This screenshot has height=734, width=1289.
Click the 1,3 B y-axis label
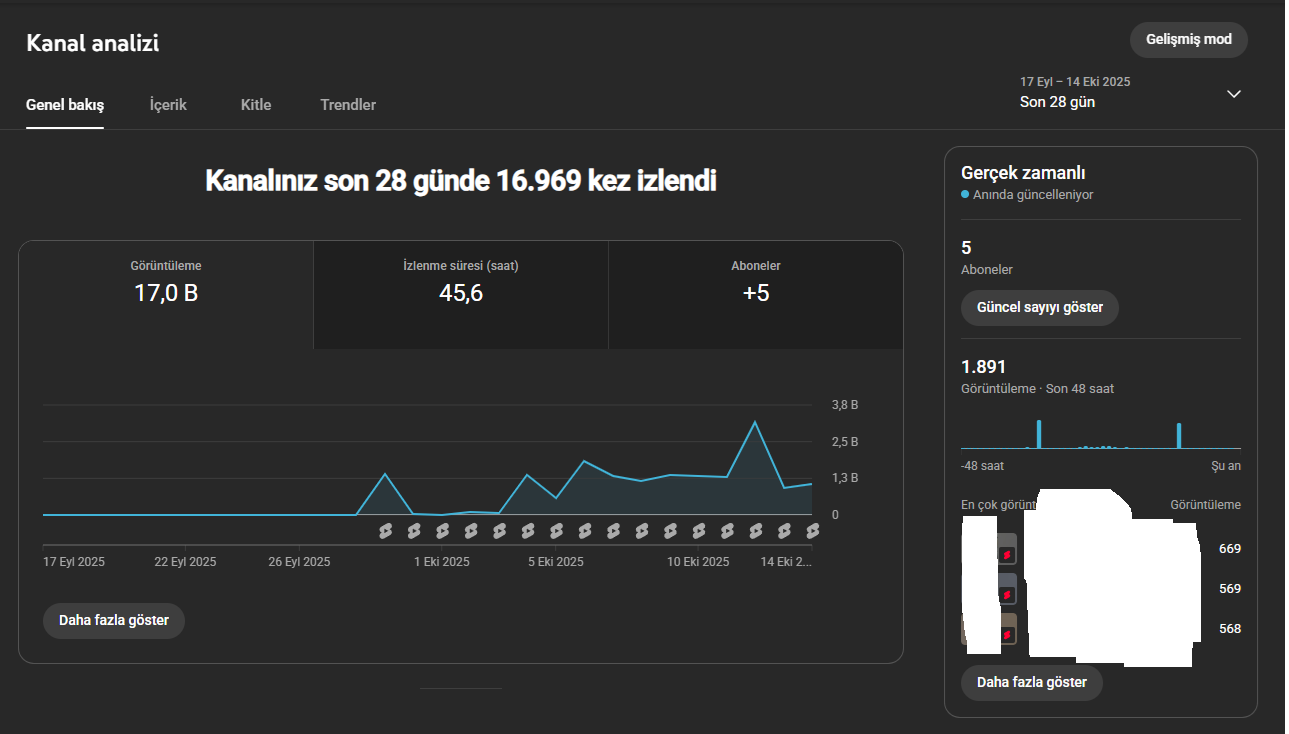(x=845, y=478)
